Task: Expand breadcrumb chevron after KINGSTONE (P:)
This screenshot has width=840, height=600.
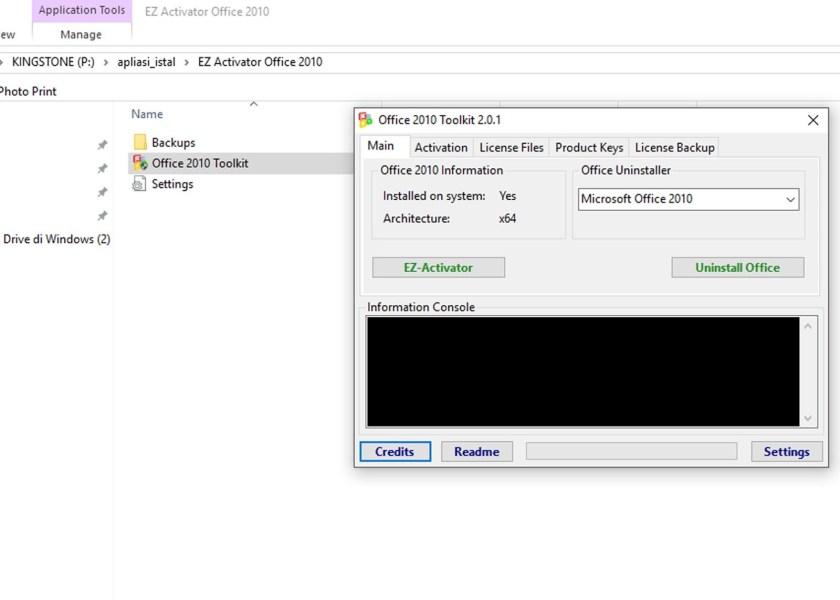Action: 106,62
